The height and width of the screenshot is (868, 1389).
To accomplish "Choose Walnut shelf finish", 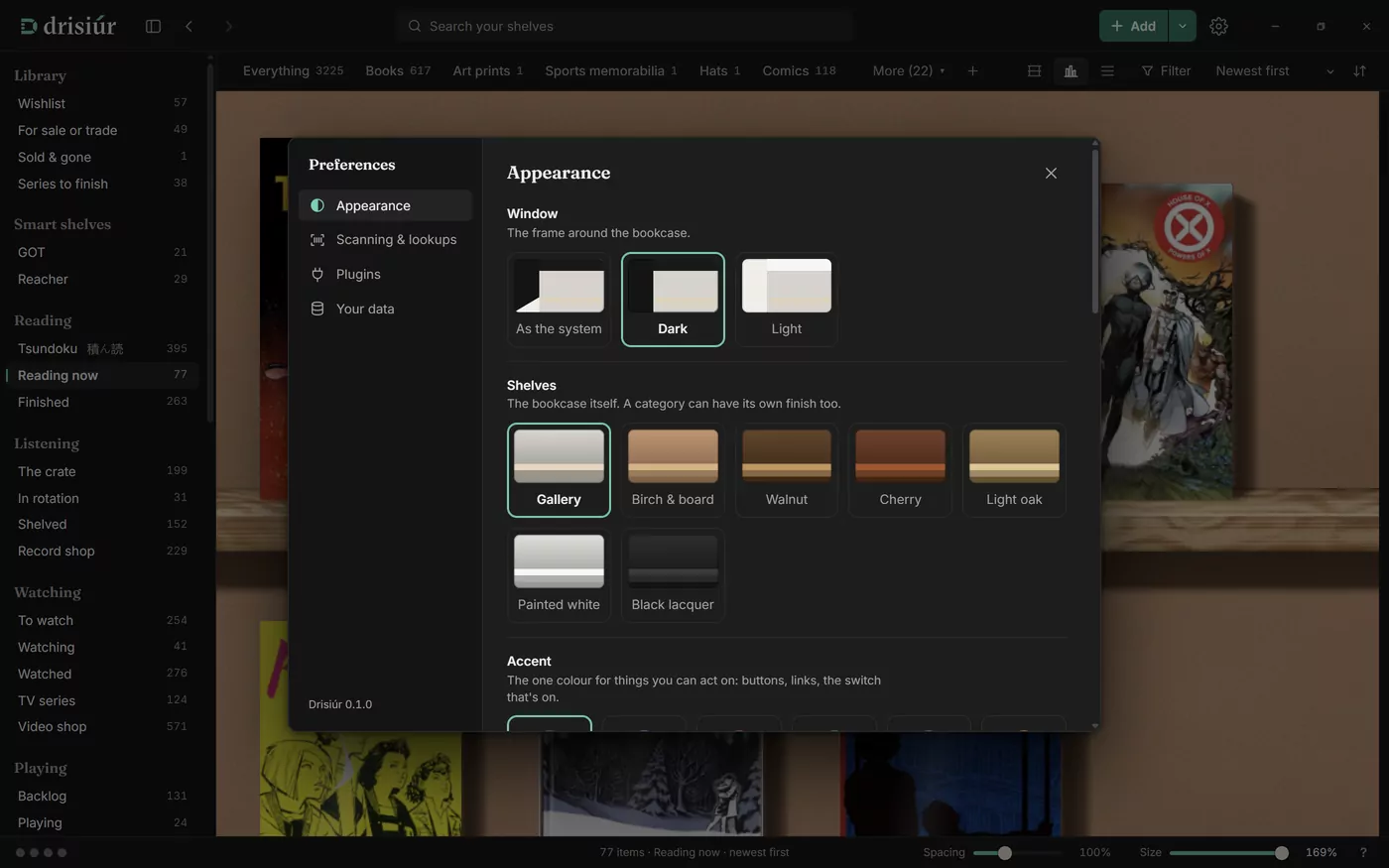I will [x=787, y=470].
